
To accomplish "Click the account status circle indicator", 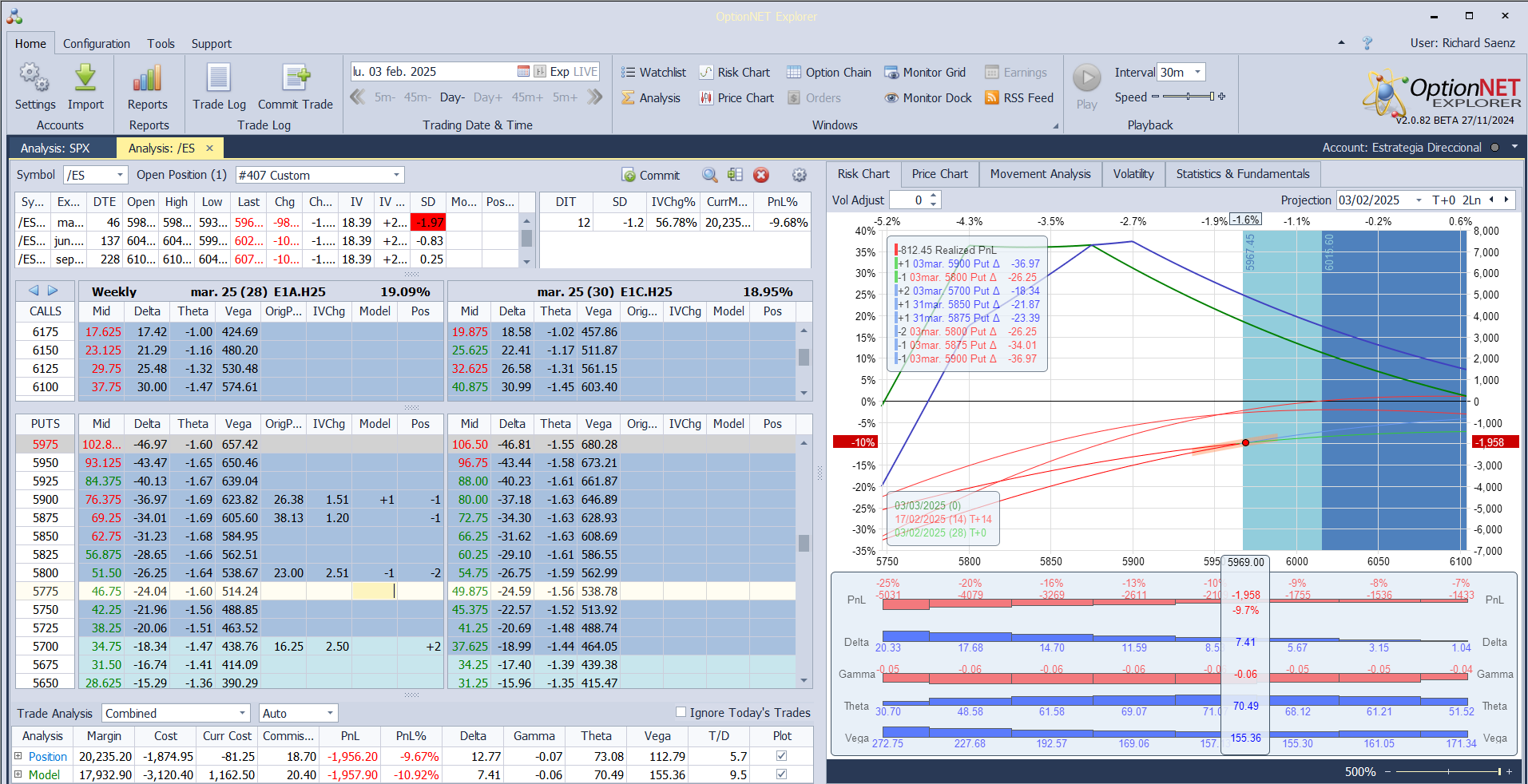I will click(1494, 148).
